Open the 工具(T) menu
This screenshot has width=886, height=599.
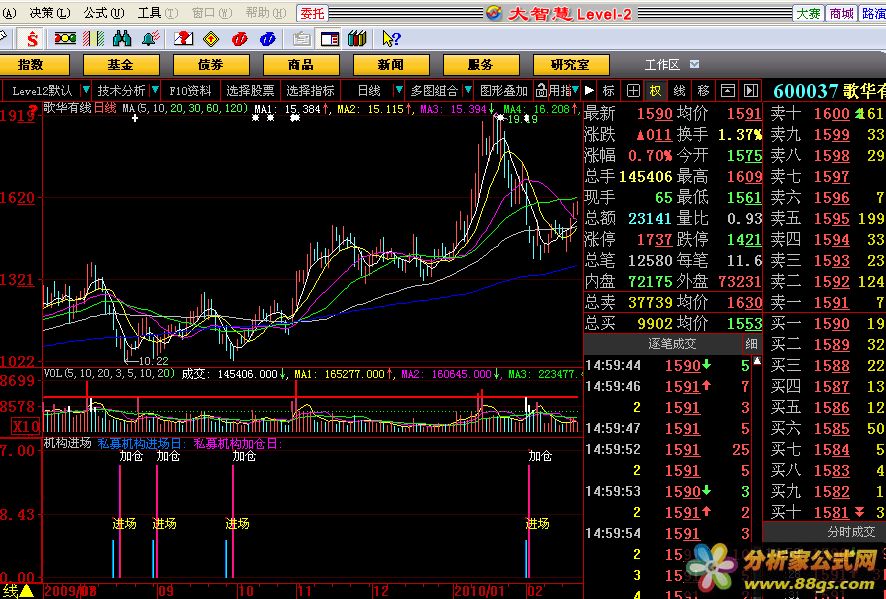coord(158,13)
